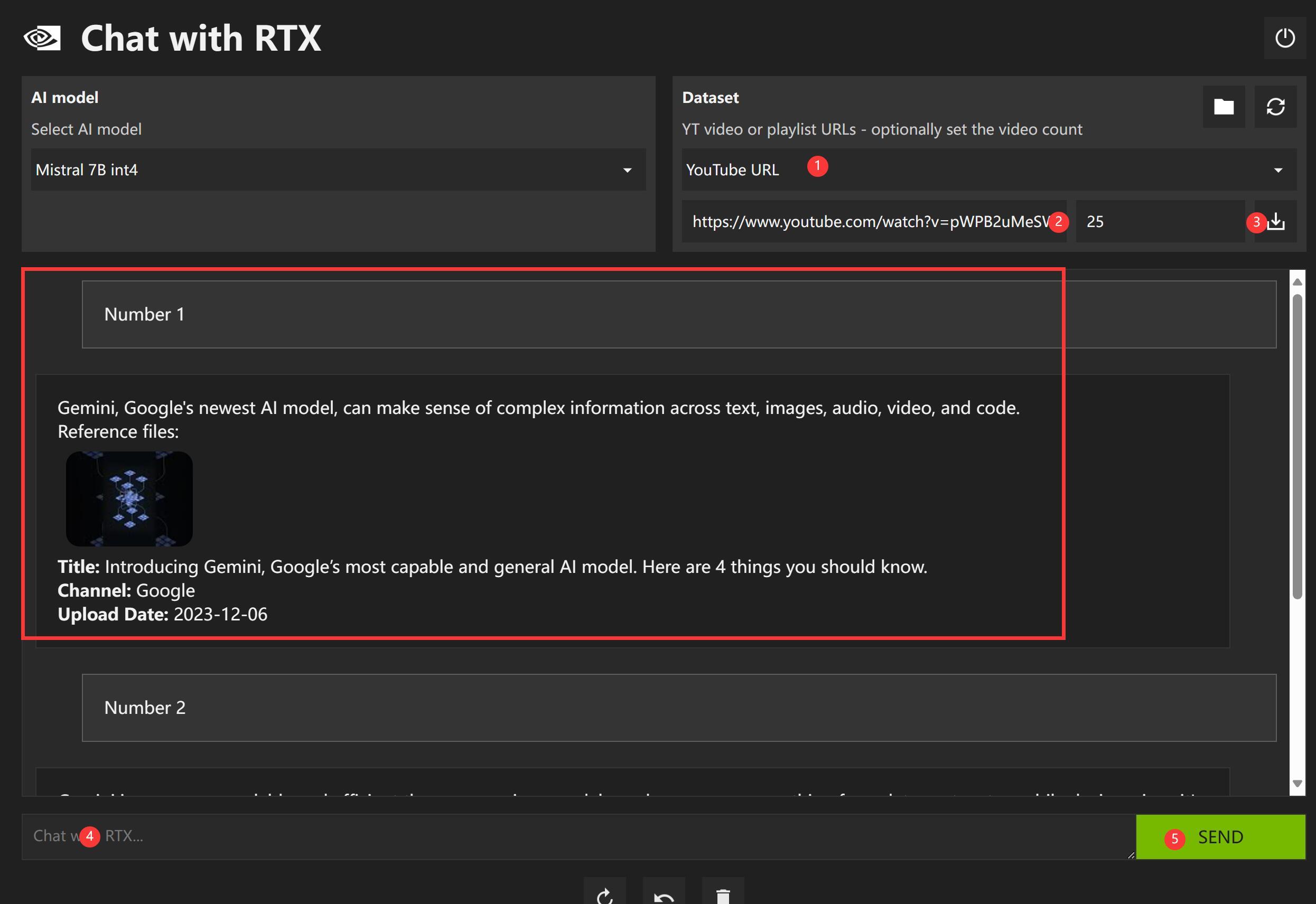The image size is (1316, 904).
Task: Open the Mistral 7B int4 model dropdown
Action: (338, 169)
